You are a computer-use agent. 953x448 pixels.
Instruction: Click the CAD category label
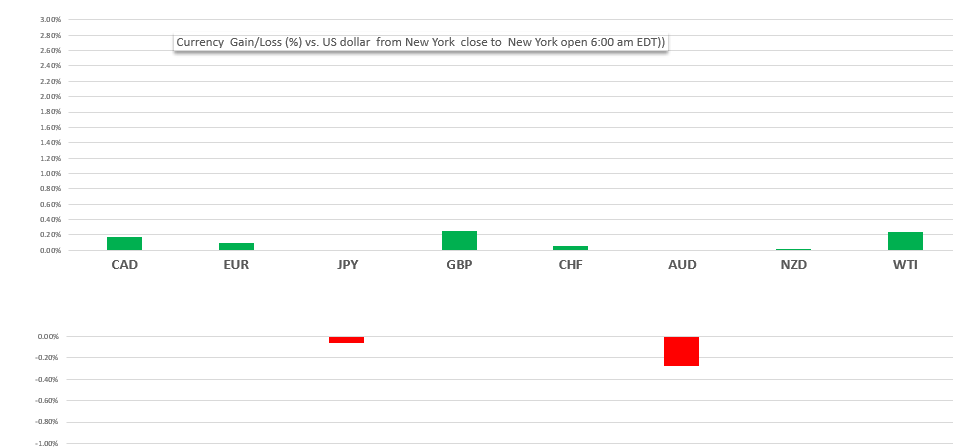tap(124, 265)
